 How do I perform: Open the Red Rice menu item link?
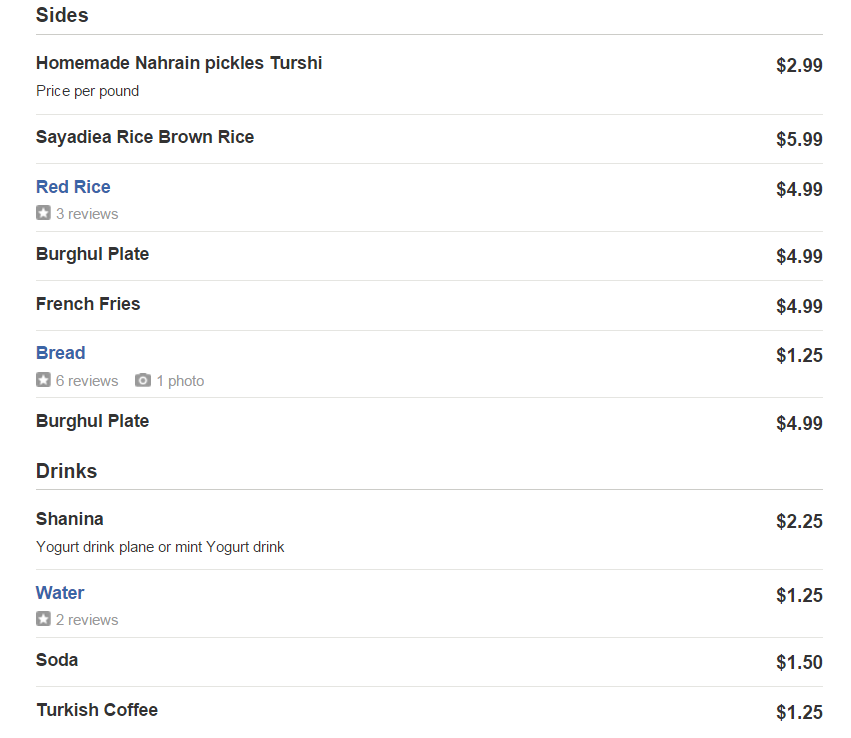coord(73,187)
